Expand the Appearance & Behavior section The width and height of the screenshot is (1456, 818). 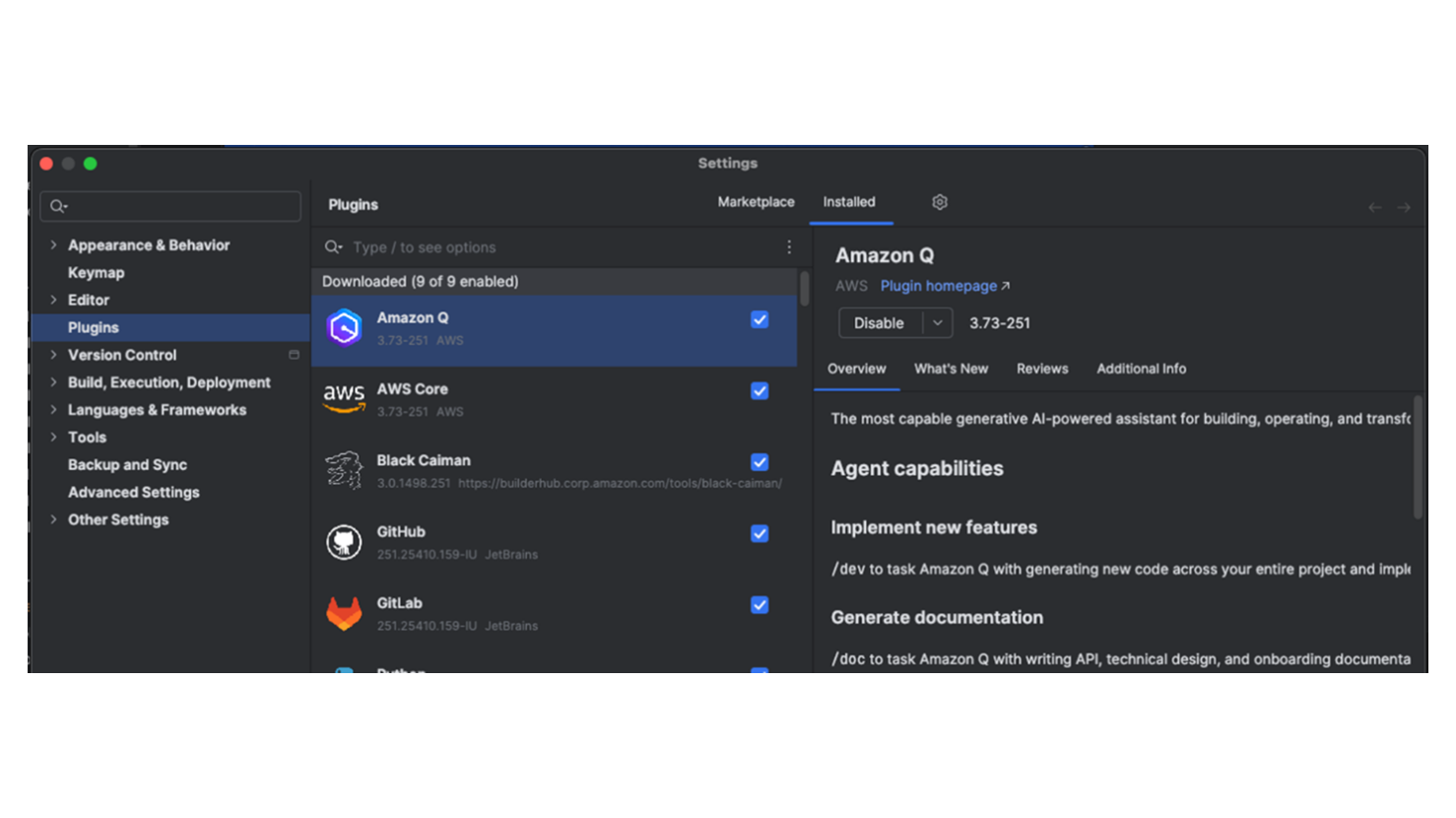click(53, 245)
